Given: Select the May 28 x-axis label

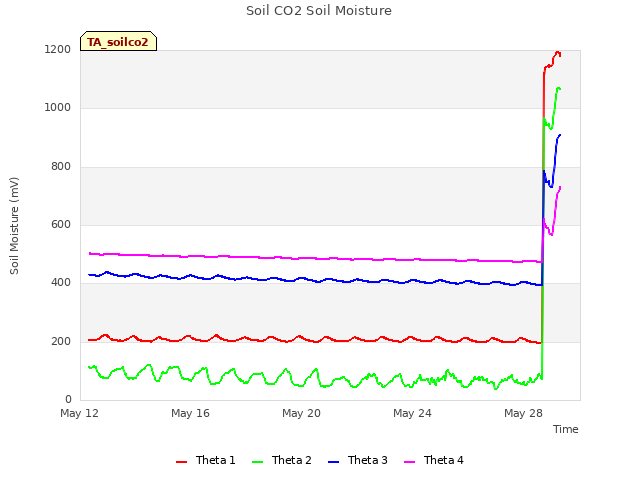Looking at the screenshot, I should [523, 413].
